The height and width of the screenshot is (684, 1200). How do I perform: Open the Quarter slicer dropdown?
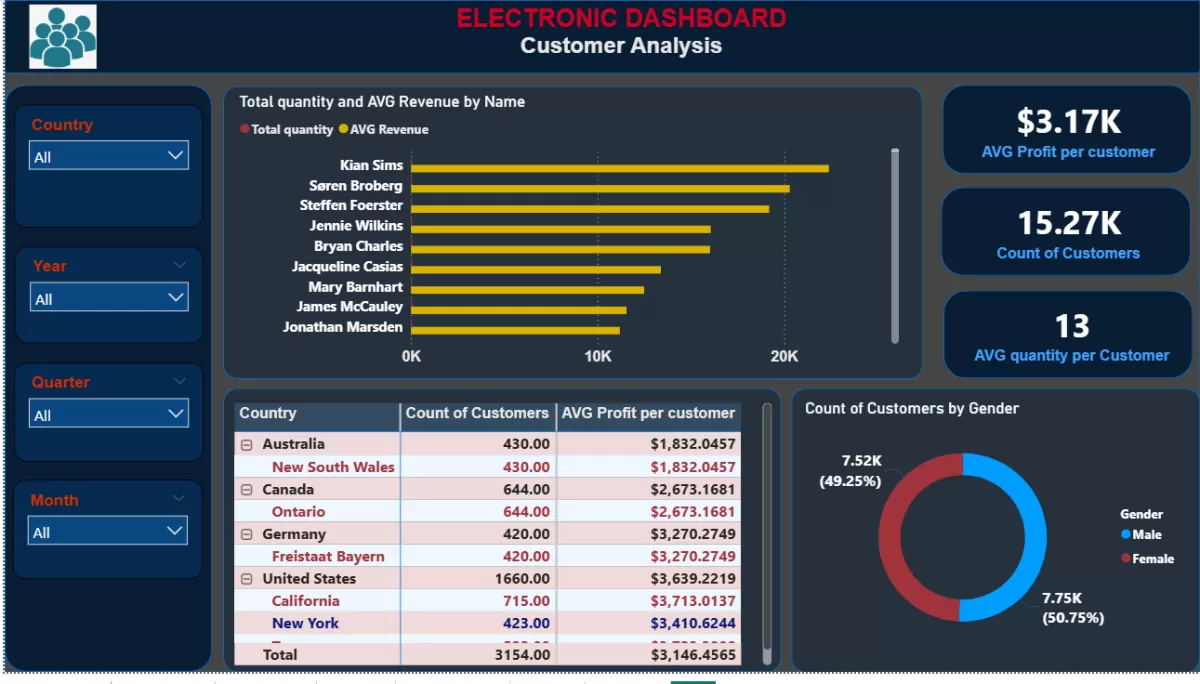[x=109, y=414]
